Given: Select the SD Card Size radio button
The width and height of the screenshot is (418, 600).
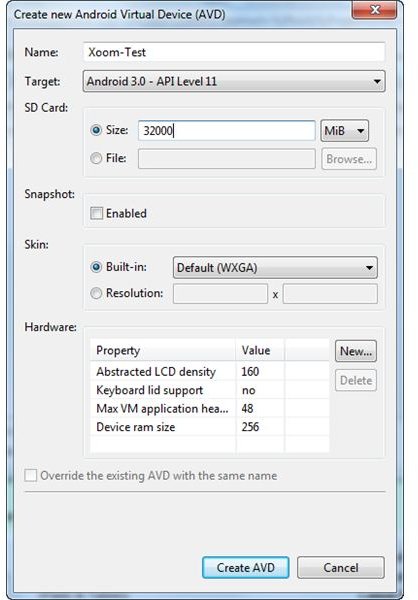Looking at the screenshot, I should tap(96, 130).
